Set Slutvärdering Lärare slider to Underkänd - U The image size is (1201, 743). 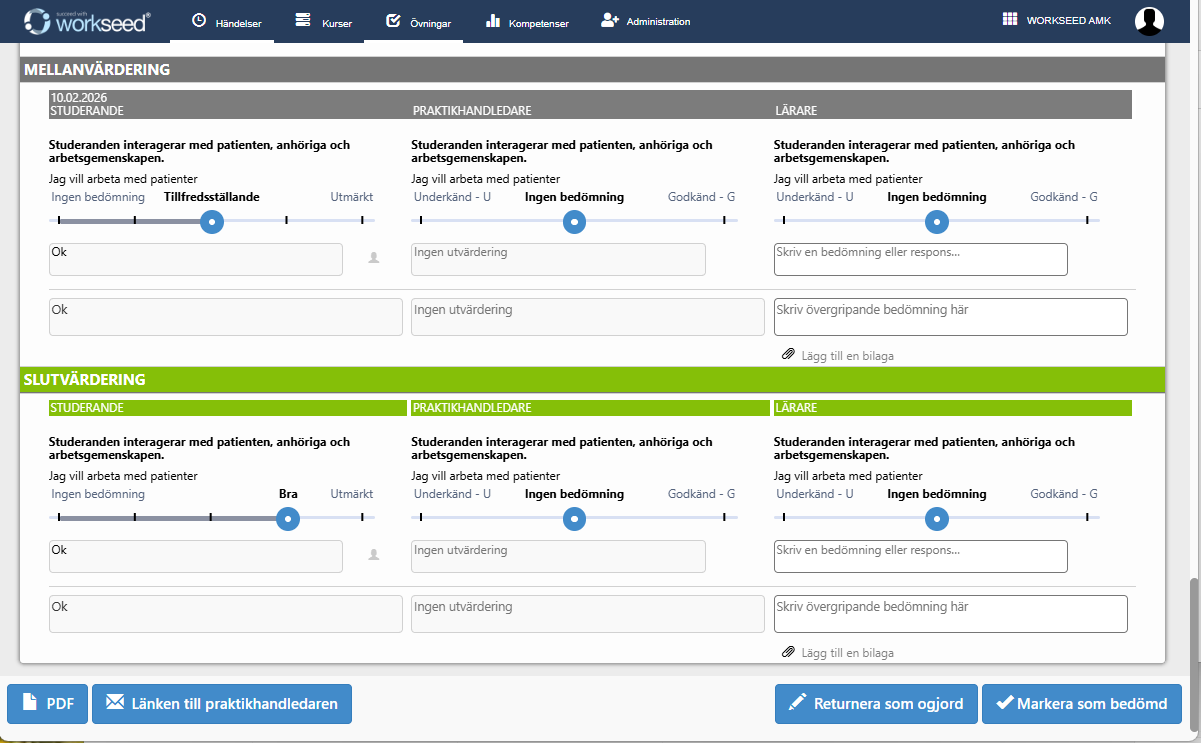click(x=784, y=518)
